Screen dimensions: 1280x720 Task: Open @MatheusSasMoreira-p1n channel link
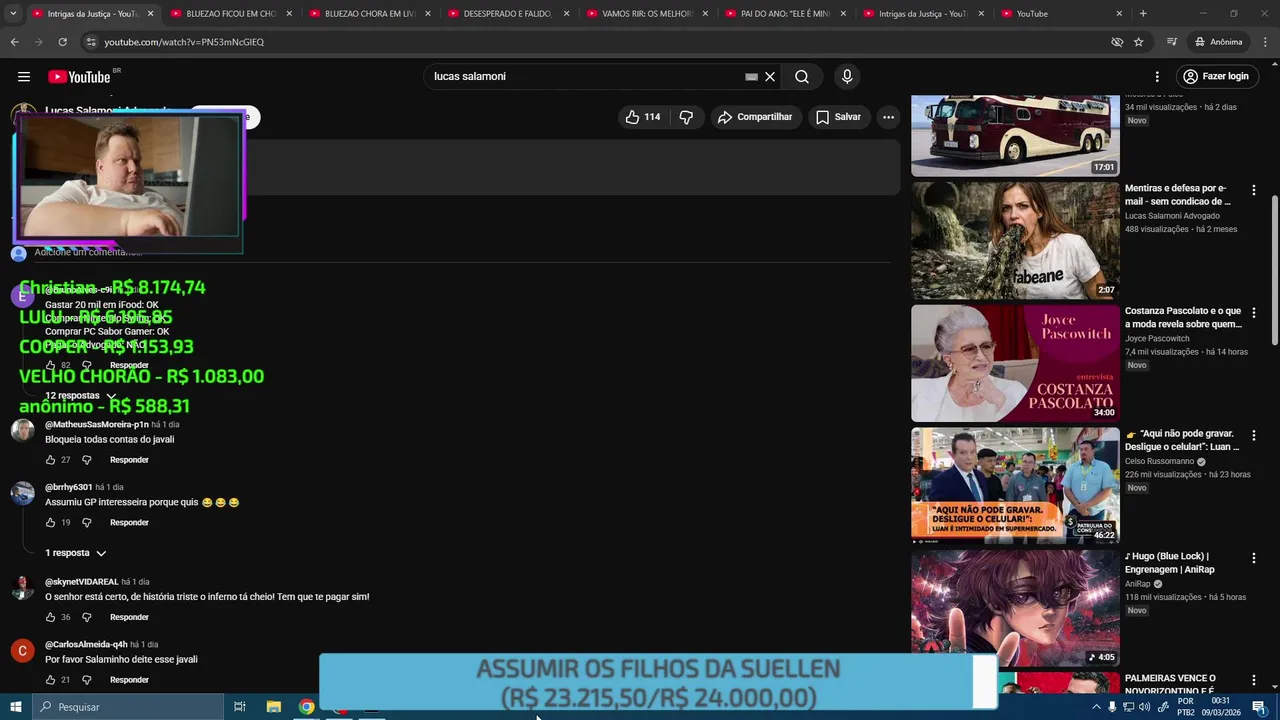coord(96,425)
